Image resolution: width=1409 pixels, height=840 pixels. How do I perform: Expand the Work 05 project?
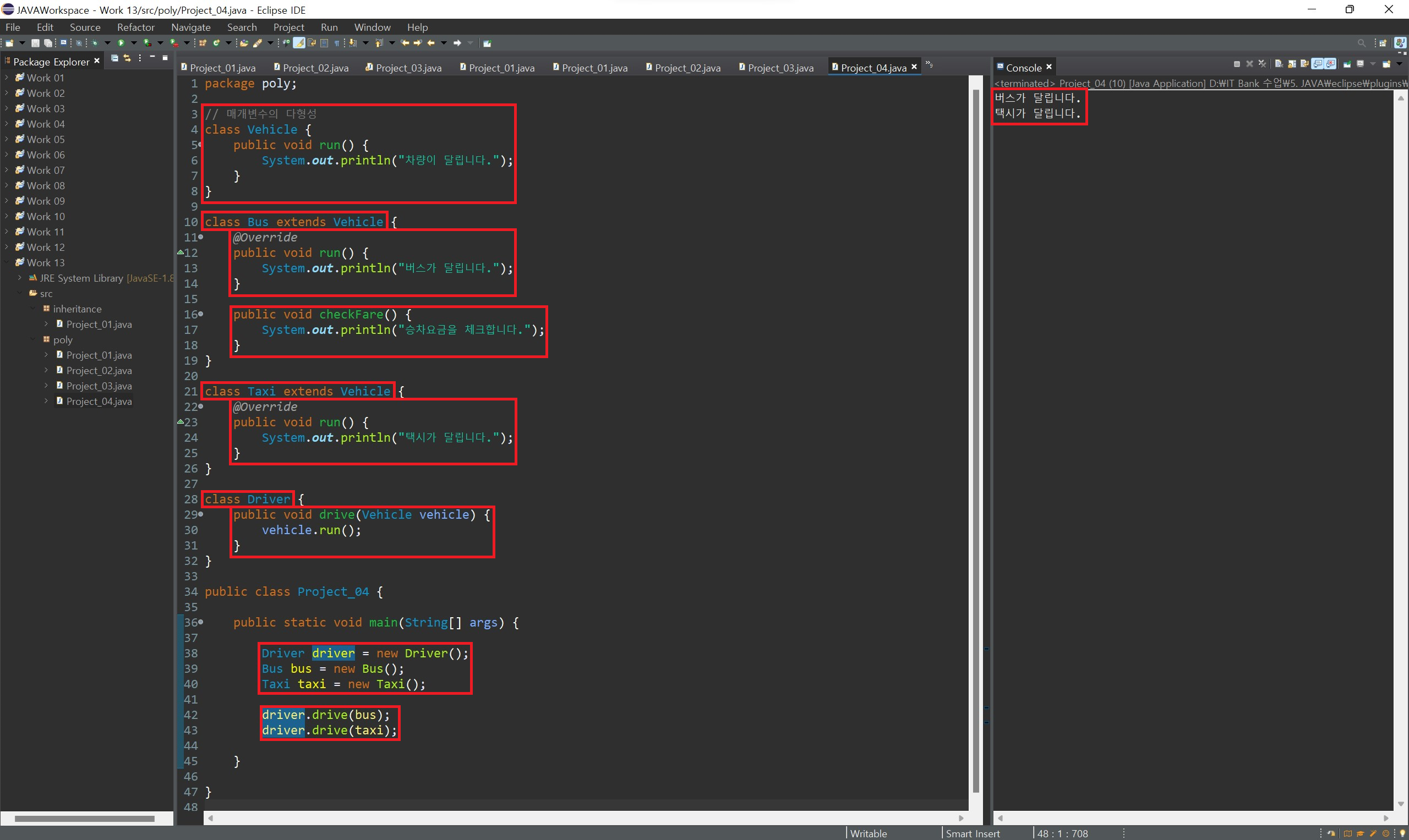[x=7, y=139]
